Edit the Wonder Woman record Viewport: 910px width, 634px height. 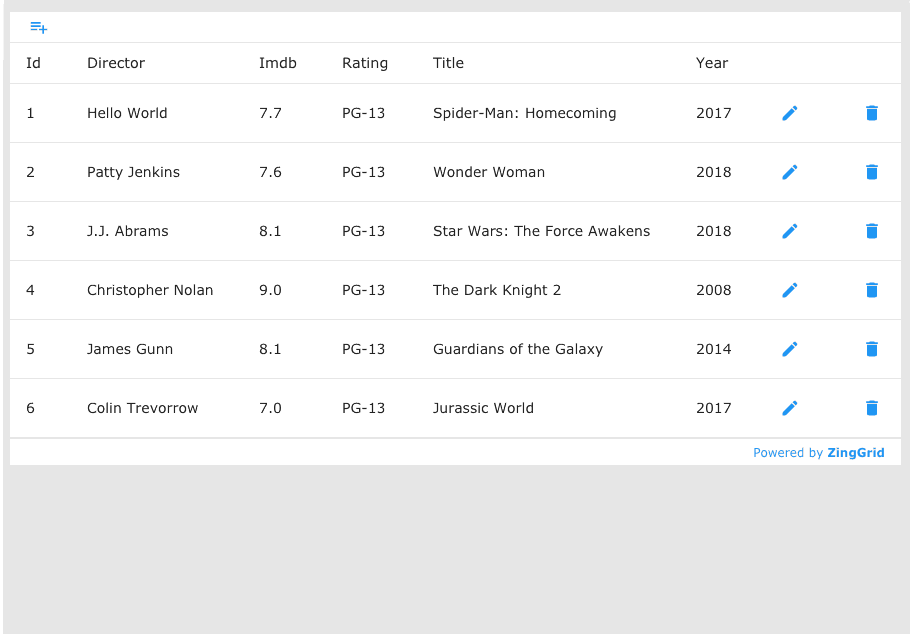[x=789, y=172]
